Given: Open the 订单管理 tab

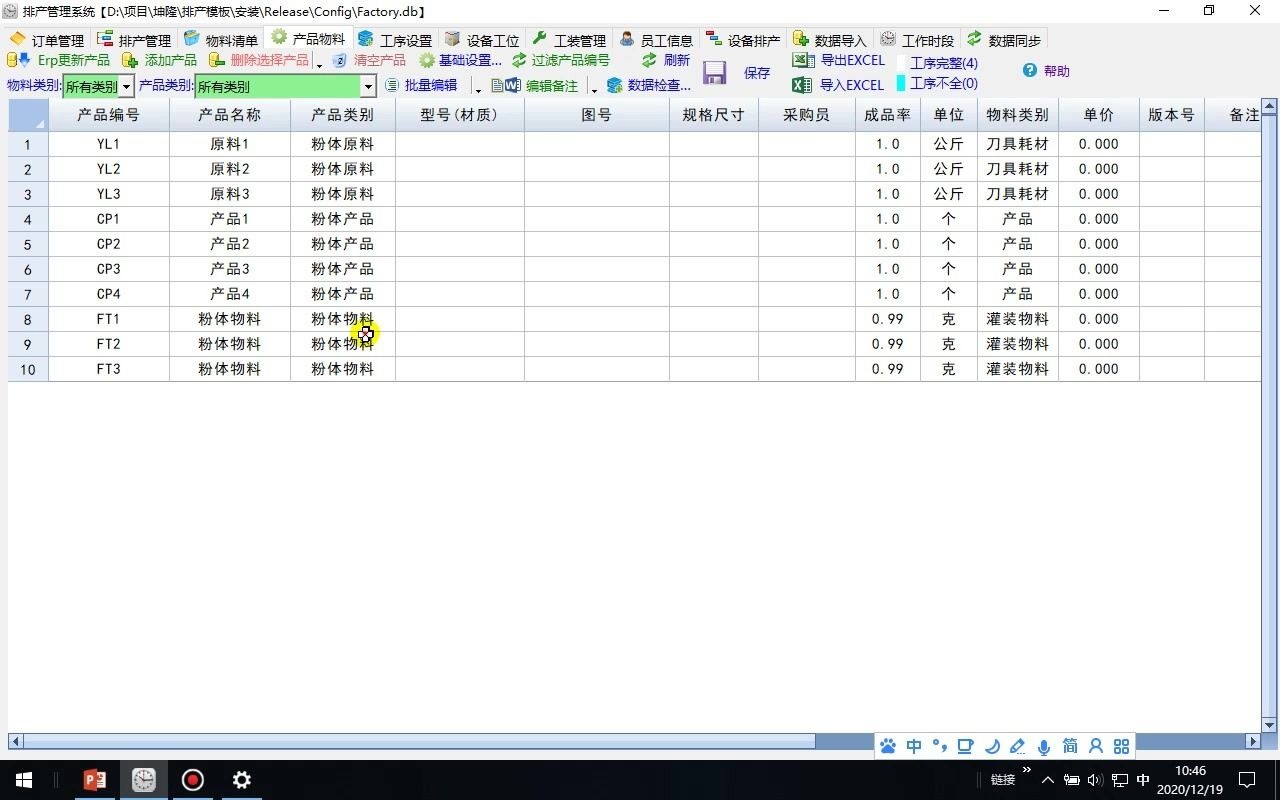Looking at the screenshot, I should point(47,40).
